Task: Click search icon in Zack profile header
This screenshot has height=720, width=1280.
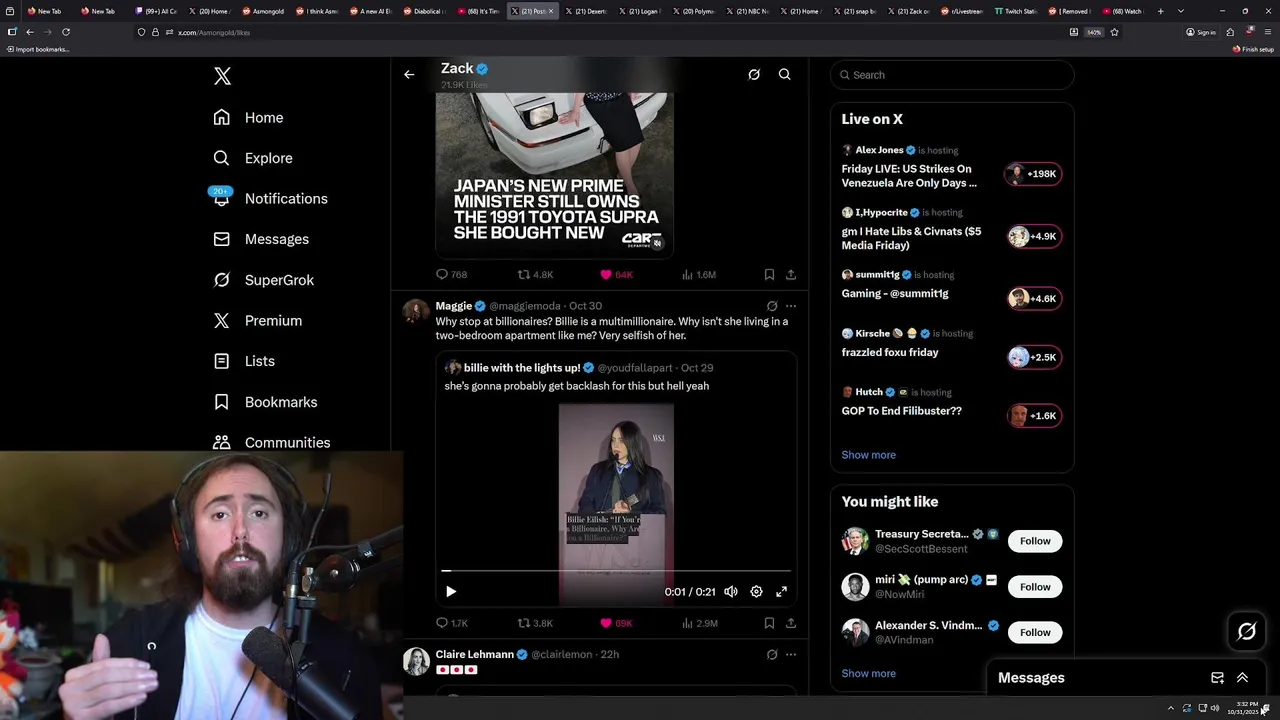Action: coord(785,74)
